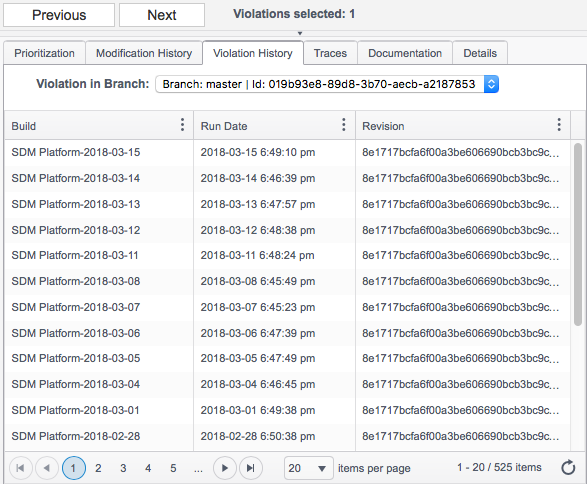Refresh the violation history table
The width and height of the screenshot is (587, 484).
[568, 468]
